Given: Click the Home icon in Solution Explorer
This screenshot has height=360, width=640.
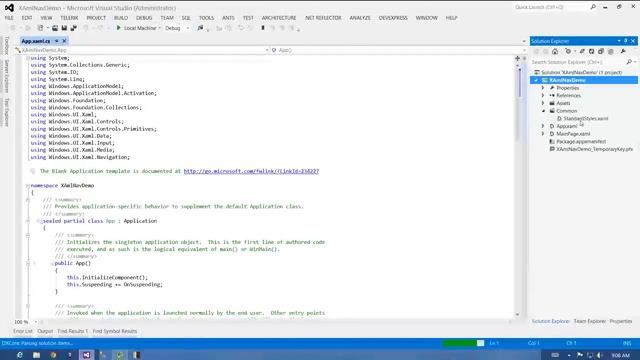Looking at the screenshot, I should (555, 51).
